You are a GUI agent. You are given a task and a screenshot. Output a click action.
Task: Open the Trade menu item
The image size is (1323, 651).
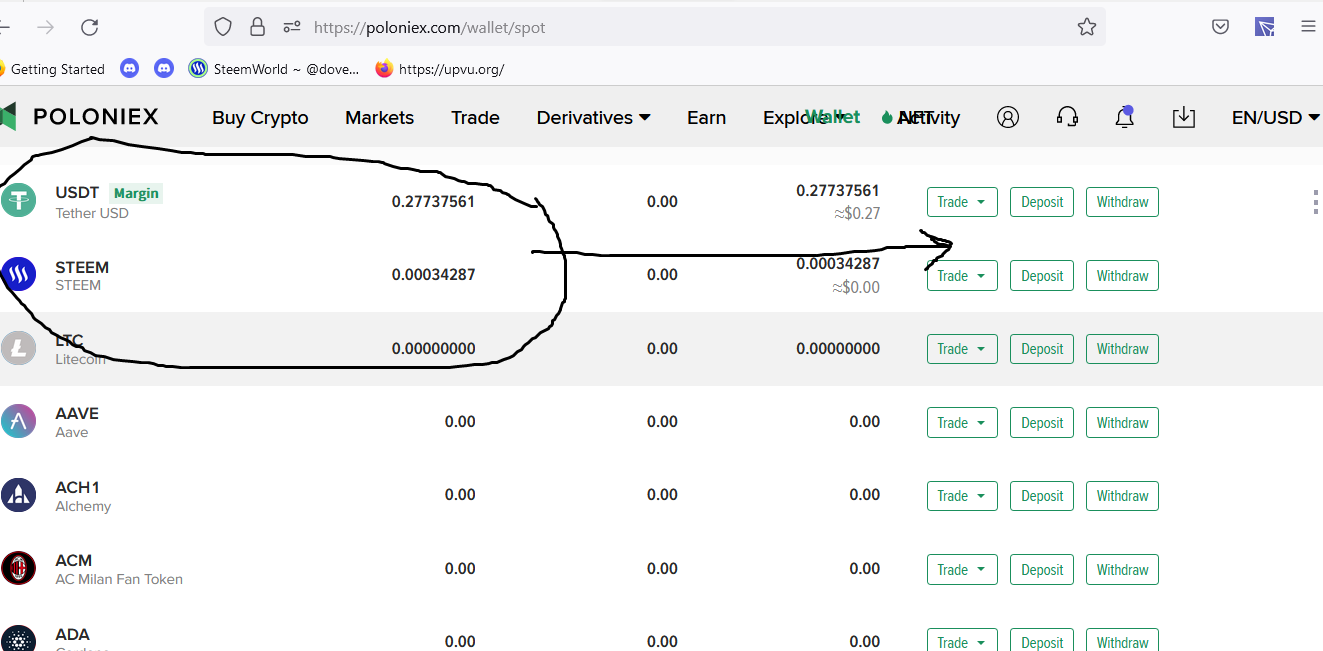475,117
